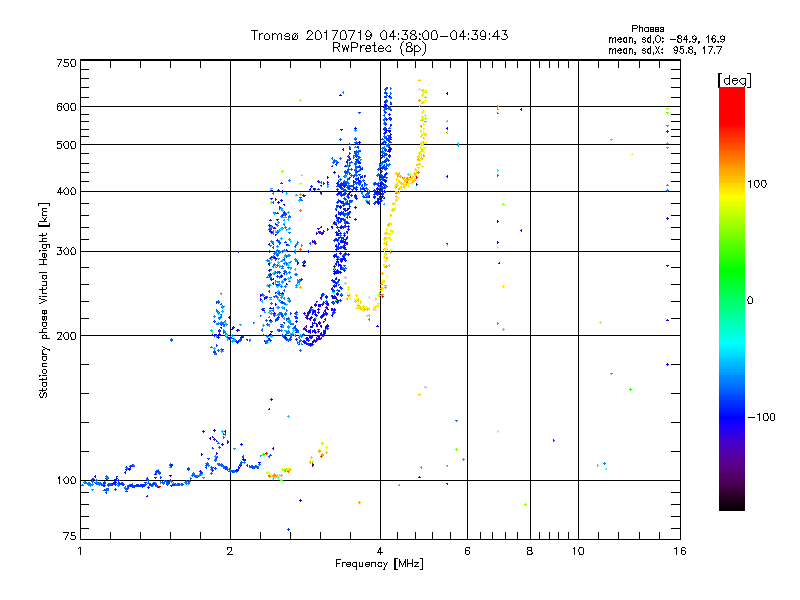Select the 'RwPretec (8p)' subtitle text
The width and height of the screenshot is (800, 600).
tap(379, 48)
